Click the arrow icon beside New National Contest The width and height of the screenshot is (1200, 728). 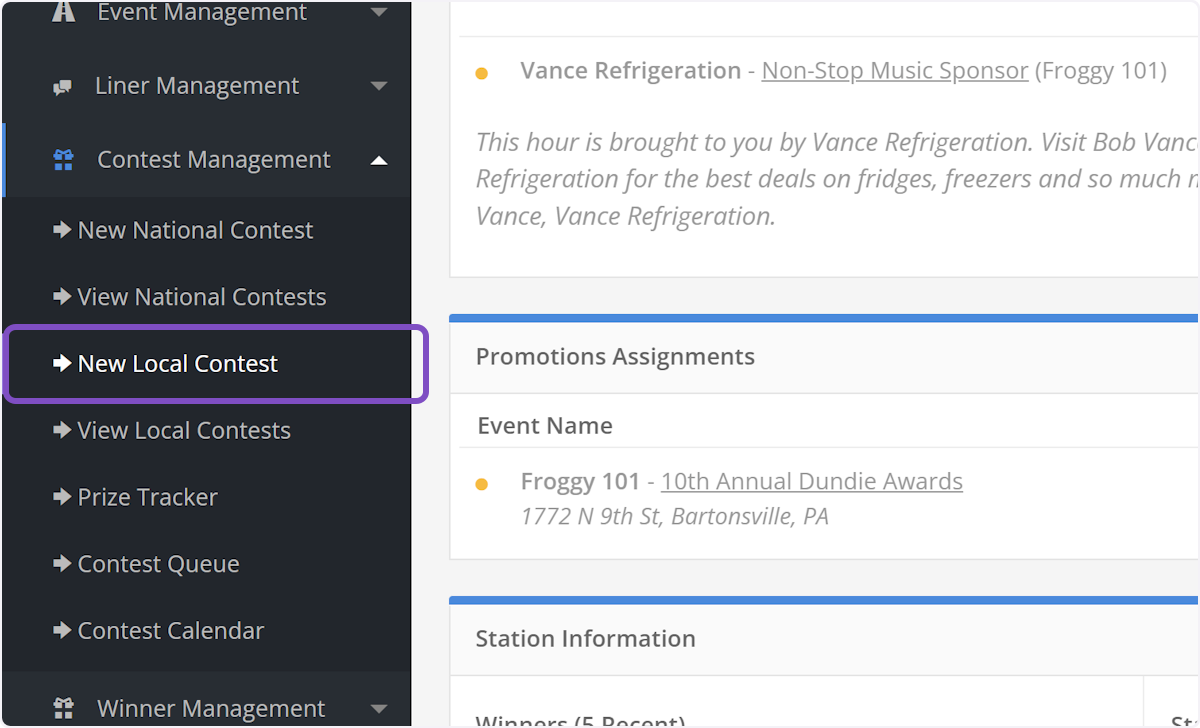coord(62,230)
